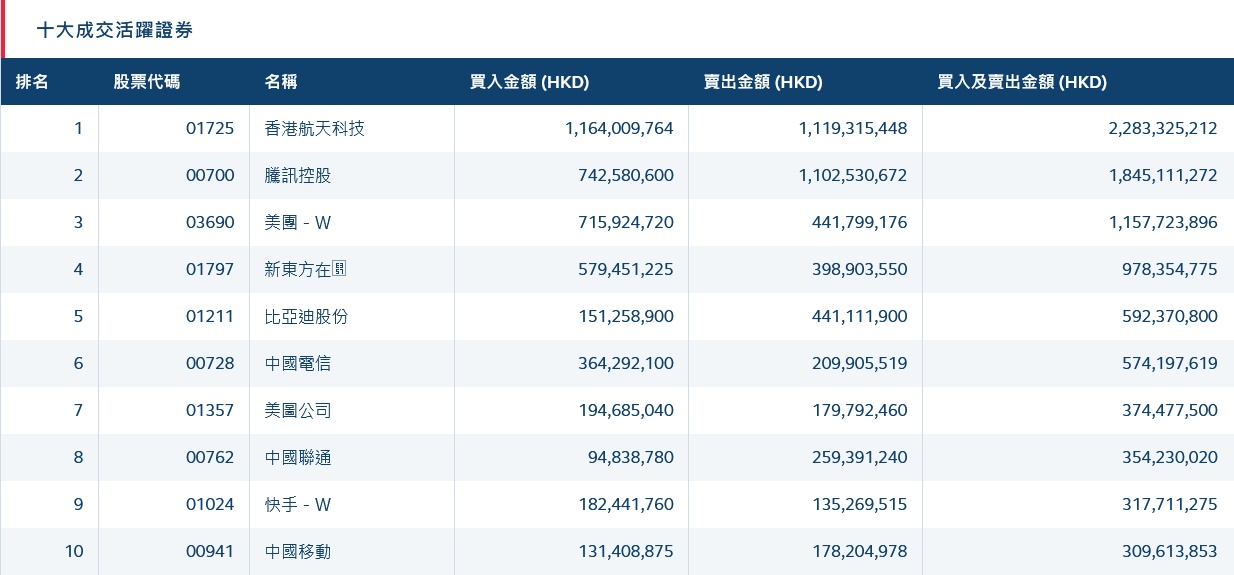Select the 中國電信 stock name
This screenshot has height=575, width=1234.
click(298, 364)
